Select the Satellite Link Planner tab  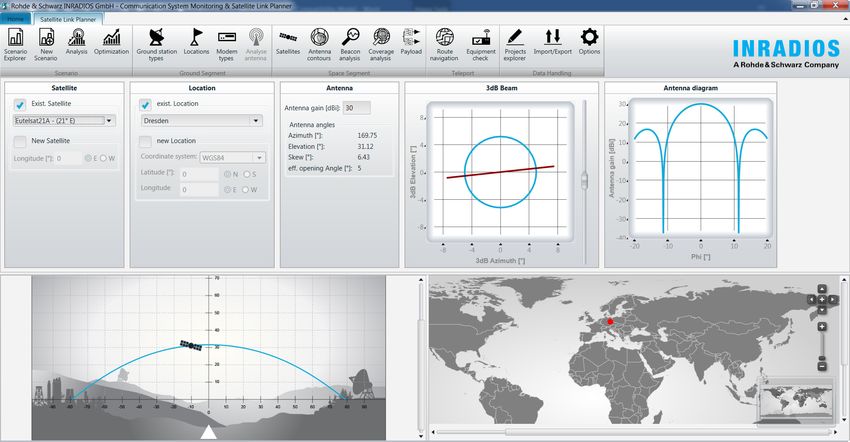pyautogui.click(x=68, y=19)
